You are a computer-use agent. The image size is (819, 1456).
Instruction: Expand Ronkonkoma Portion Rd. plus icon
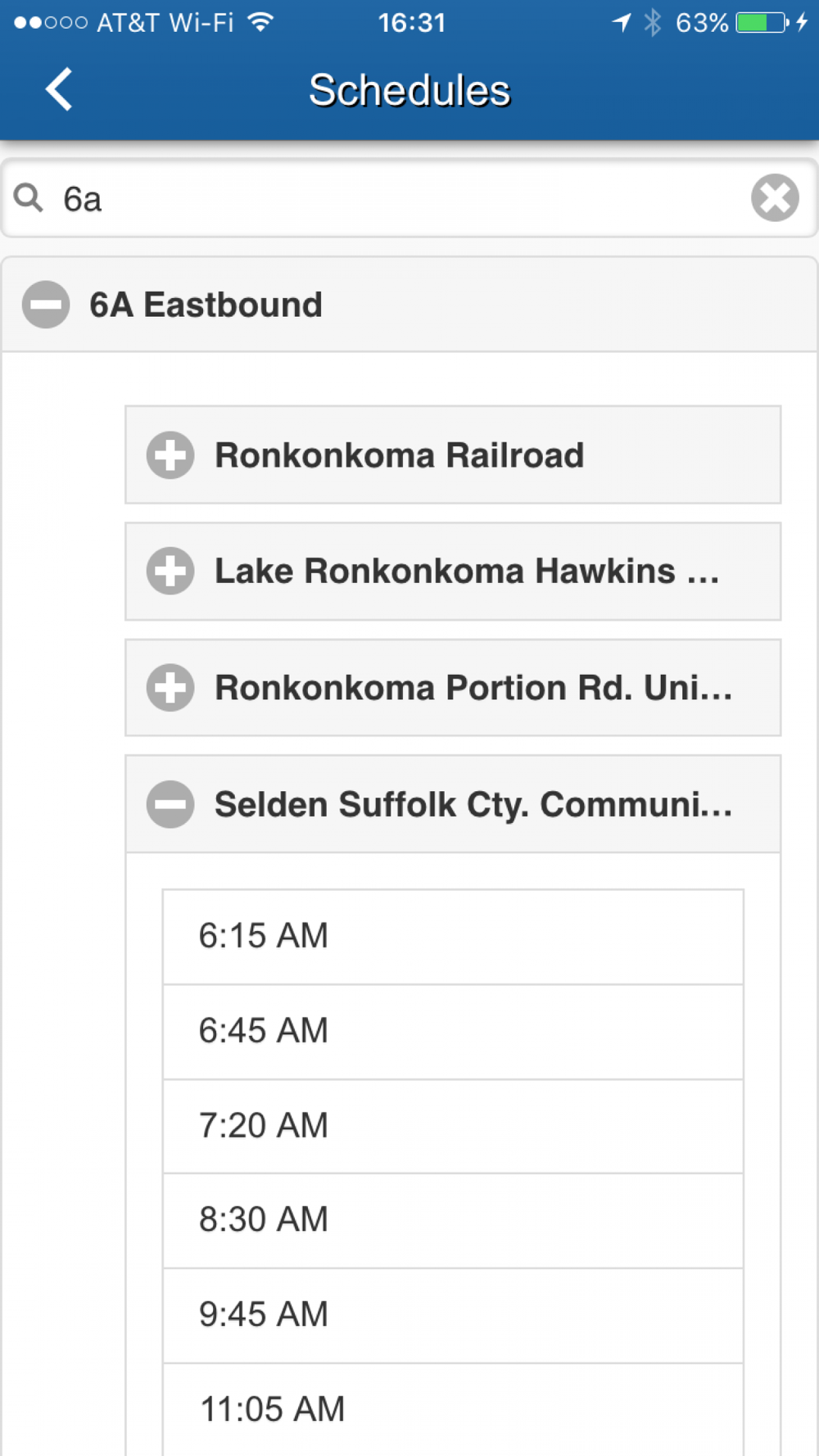(x=170, y=688)
